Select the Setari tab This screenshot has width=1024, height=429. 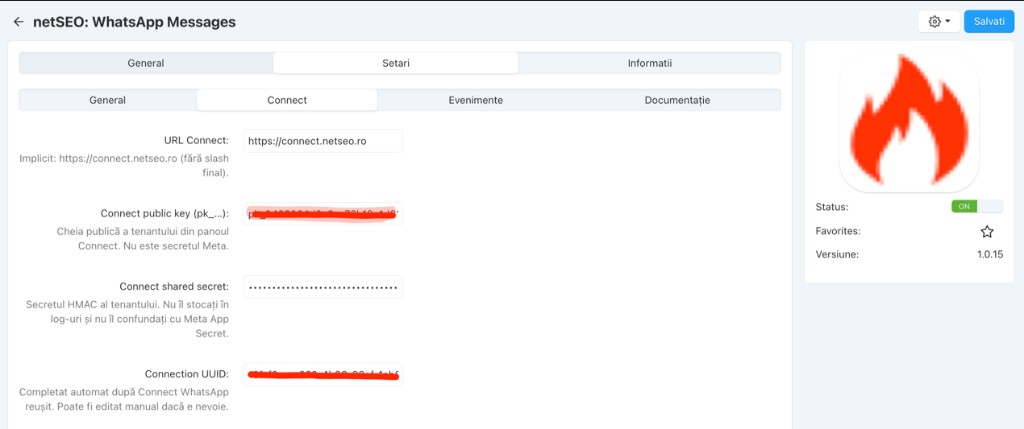(396, 63)
